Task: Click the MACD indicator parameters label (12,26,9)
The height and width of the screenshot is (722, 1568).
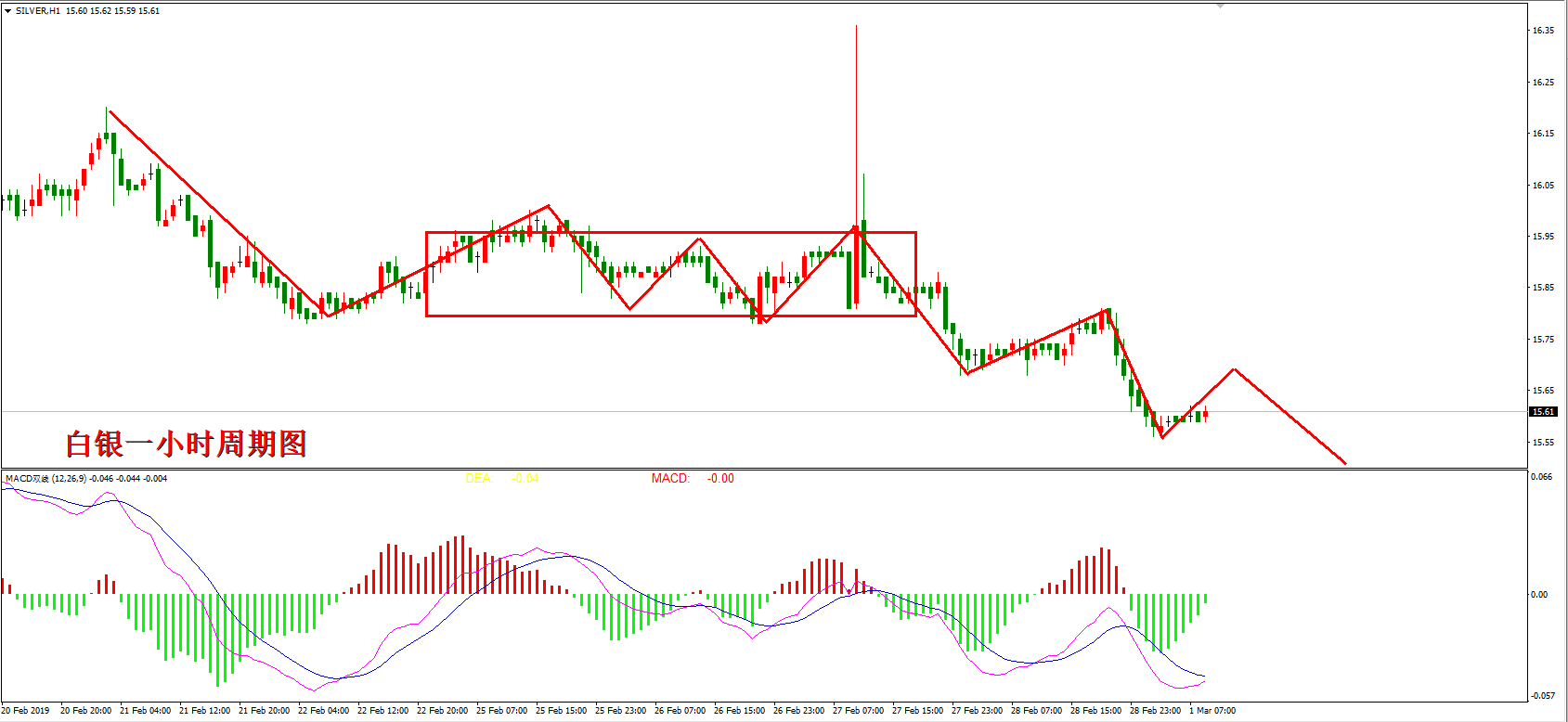Action: click(70, 479)
